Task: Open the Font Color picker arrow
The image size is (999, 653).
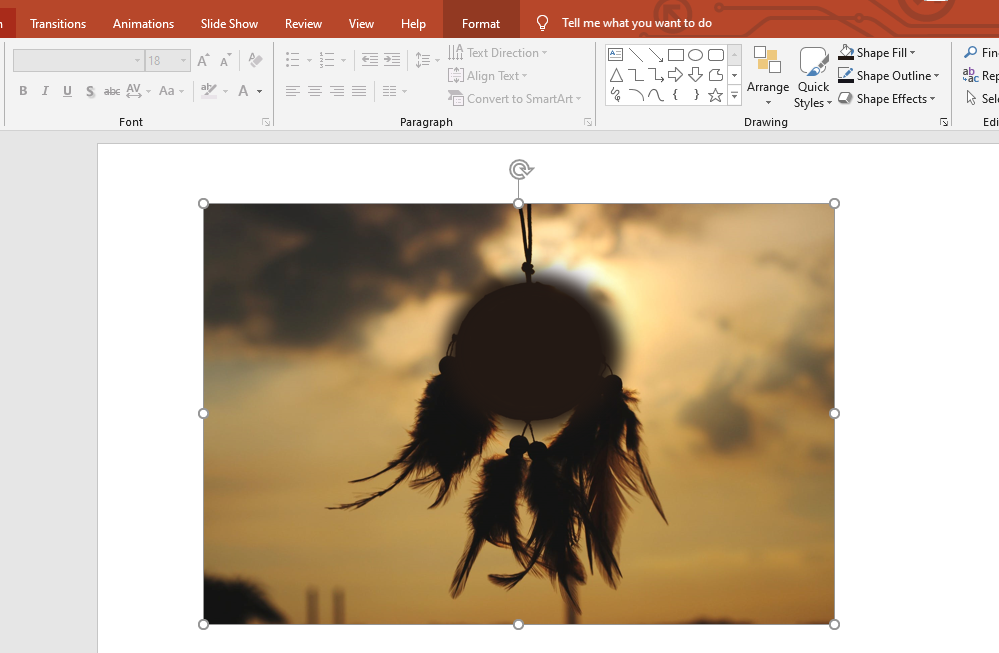Action: pyautogui.click(x=259, y=91)
